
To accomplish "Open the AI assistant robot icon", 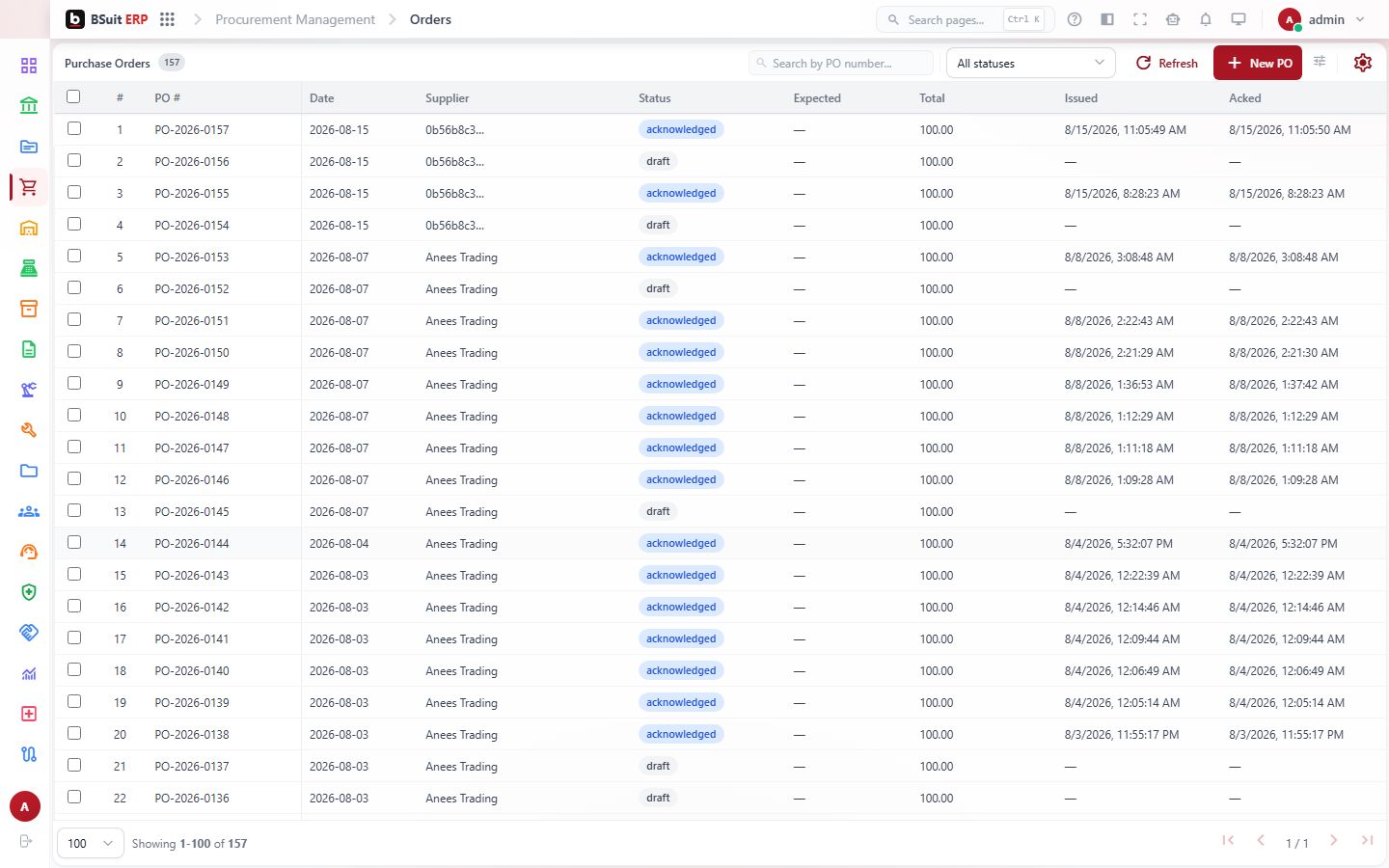I will pos(1173,19).
